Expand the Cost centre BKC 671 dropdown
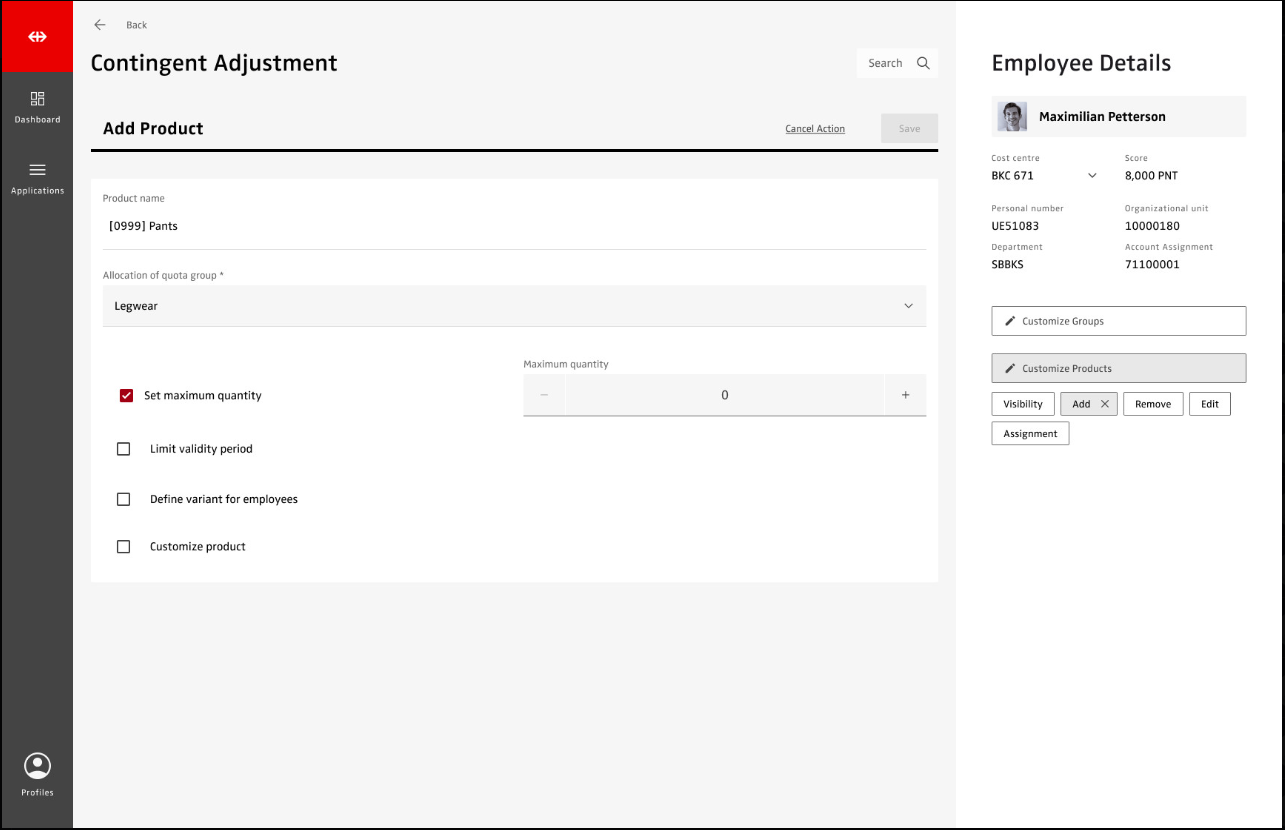The width and height of the screenshot is (1285, 830). coord(1092,176)
